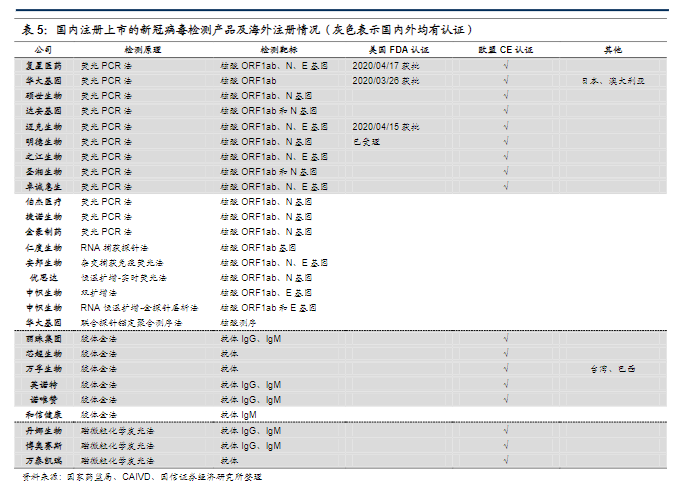This screenshot has width=684, height=487.
Task: Select the 2020/03/26 FDA approval date cell
Action: 386,80
